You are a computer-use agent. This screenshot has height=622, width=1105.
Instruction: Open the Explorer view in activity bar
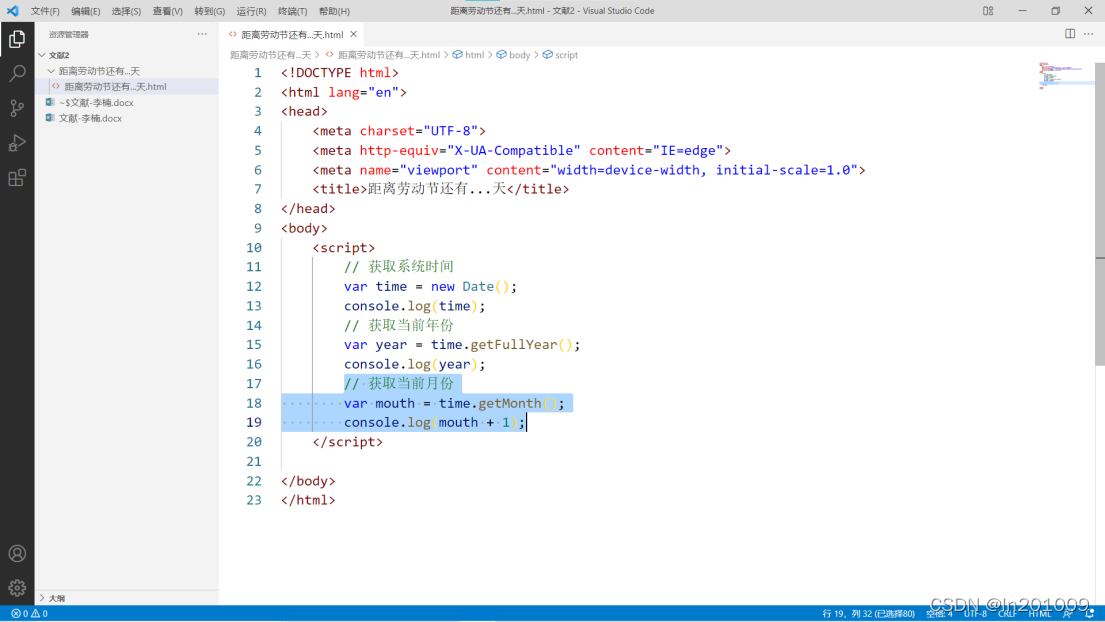tap(17, 39)
